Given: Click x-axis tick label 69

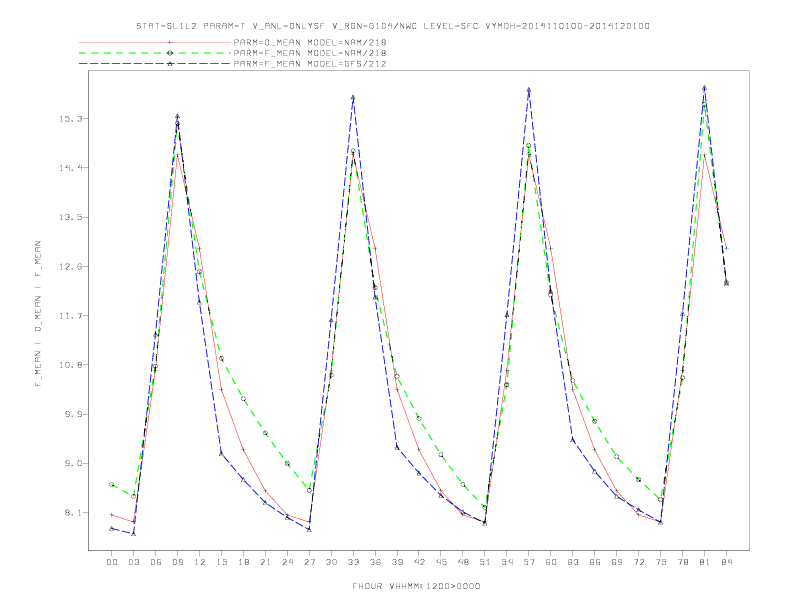Looking at the screenshot, I should tap(617, 562).
